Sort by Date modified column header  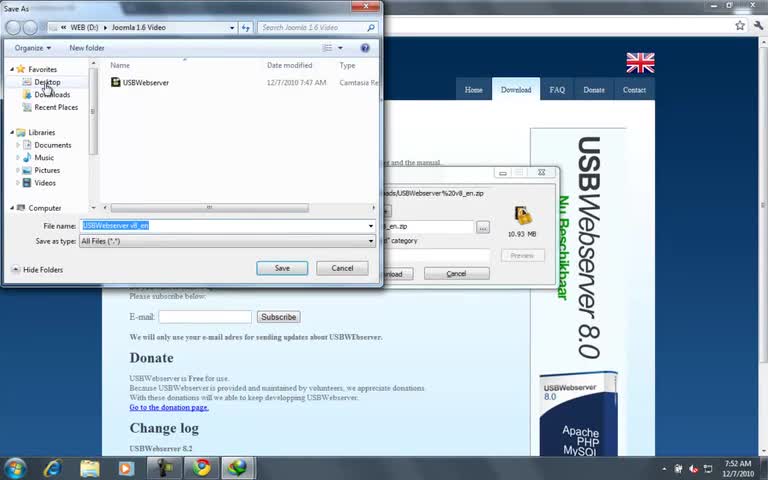click(x=289, y=65)
